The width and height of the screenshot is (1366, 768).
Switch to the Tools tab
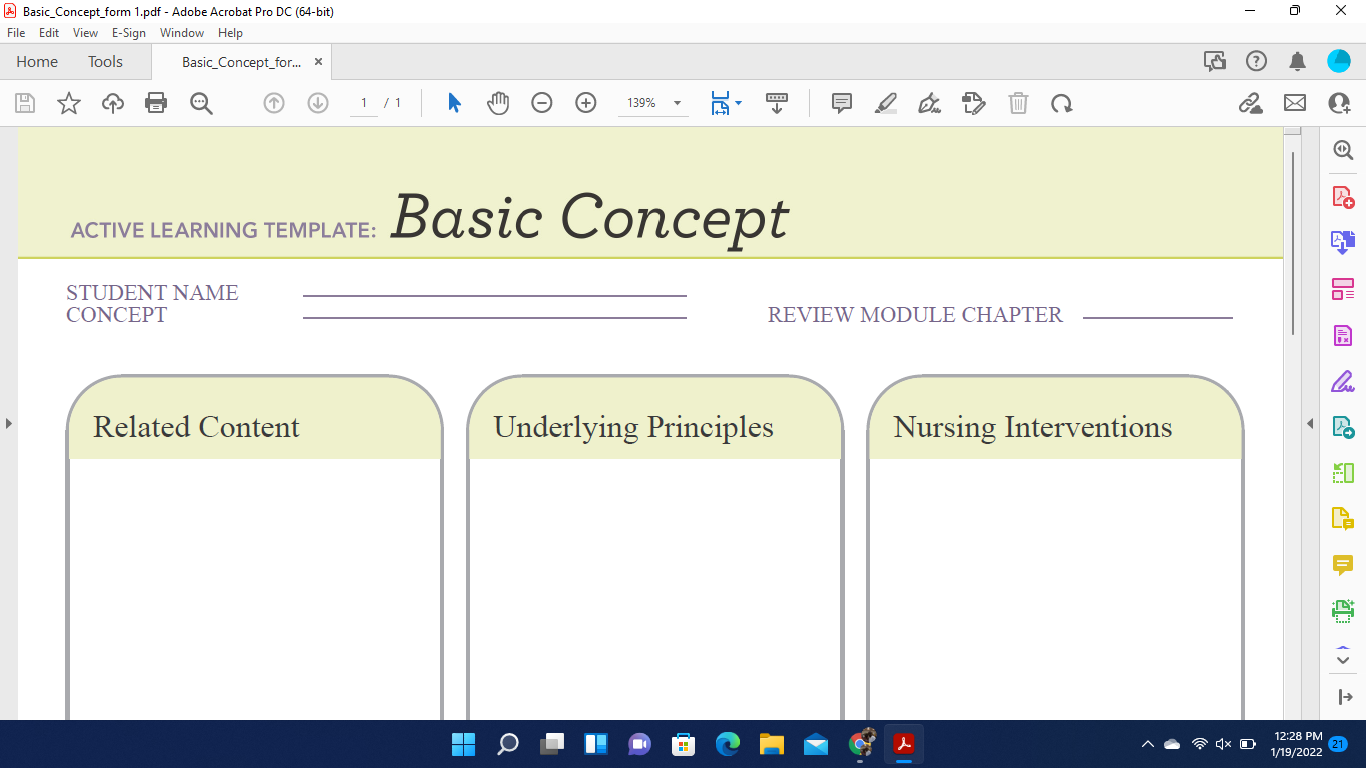[105, 61]
